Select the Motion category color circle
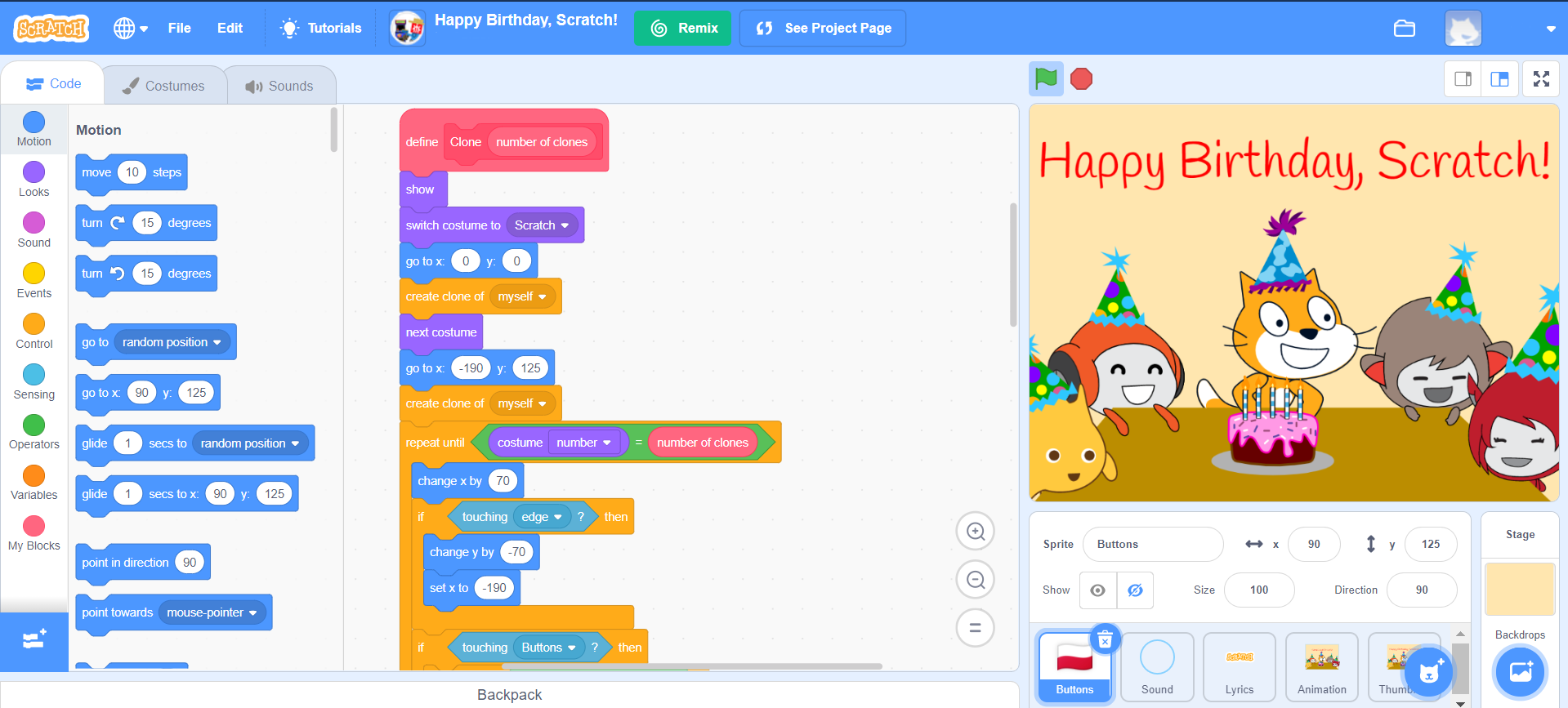Image resolution: width=1568 pixels, height=708 pixels. click(34, 122)
